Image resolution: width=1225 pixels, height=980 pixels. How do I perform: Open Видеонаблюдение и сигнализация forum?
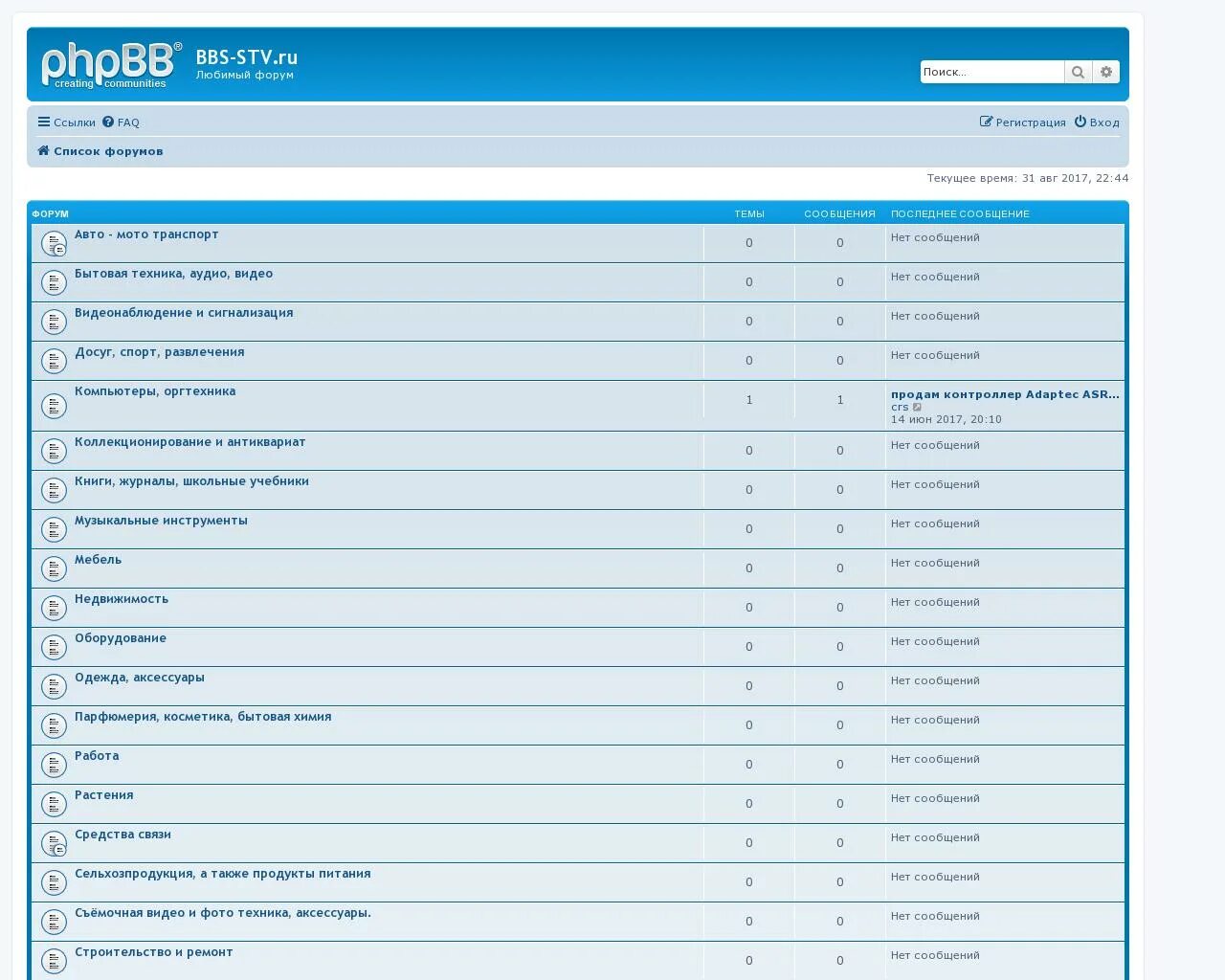point(184,313)
